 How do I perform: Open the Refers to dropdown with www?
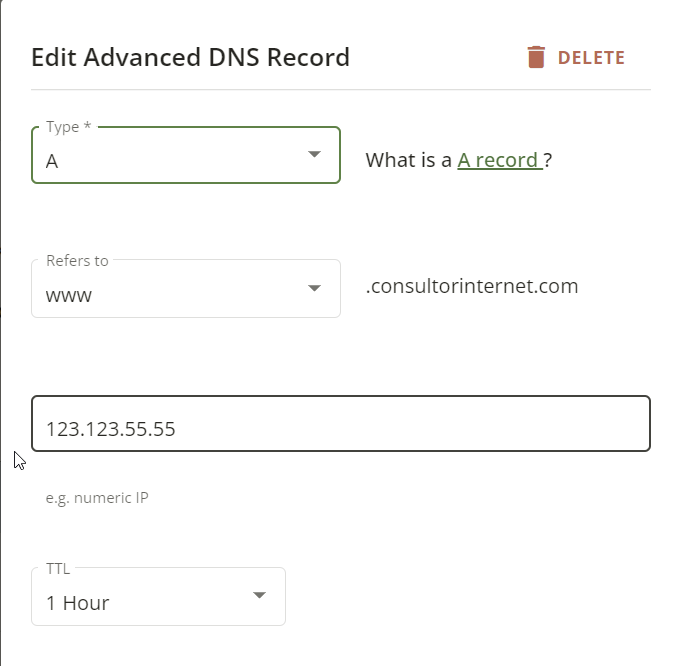186,288
